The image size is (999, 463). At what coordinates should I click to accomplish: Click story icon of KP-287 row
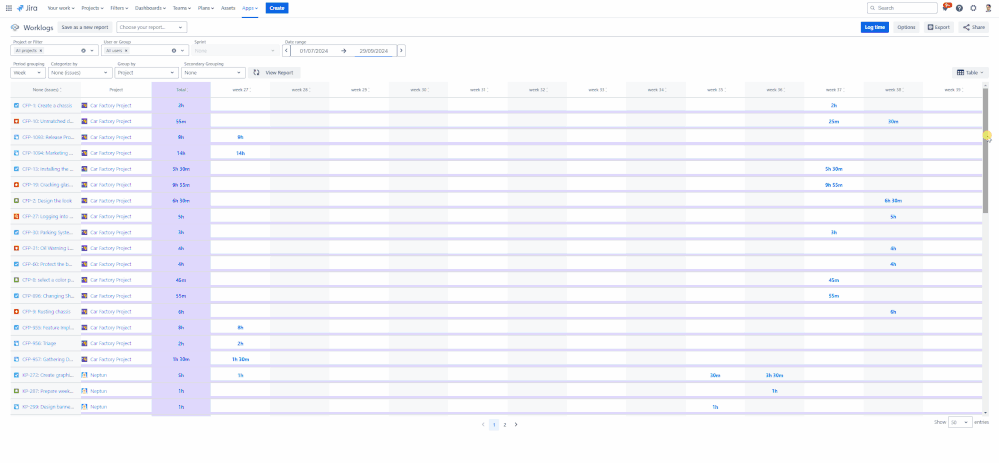17,391
